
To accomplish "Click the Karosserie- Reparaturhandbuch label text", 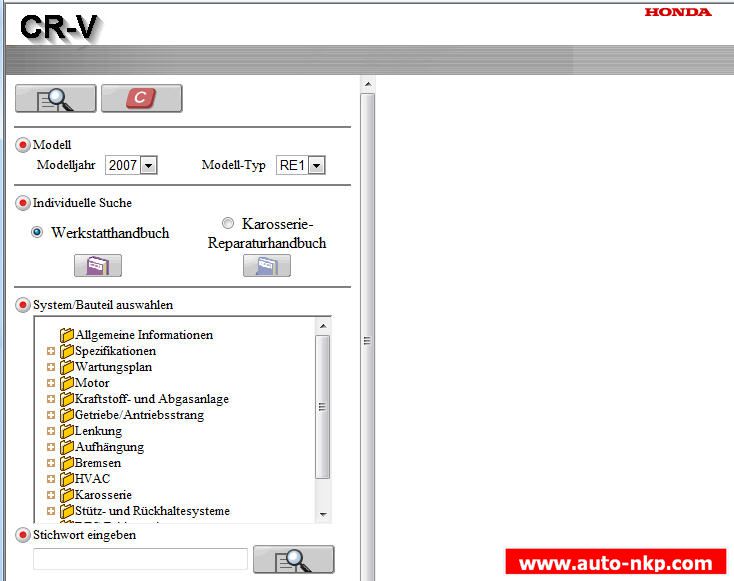I will coord(267,233).
